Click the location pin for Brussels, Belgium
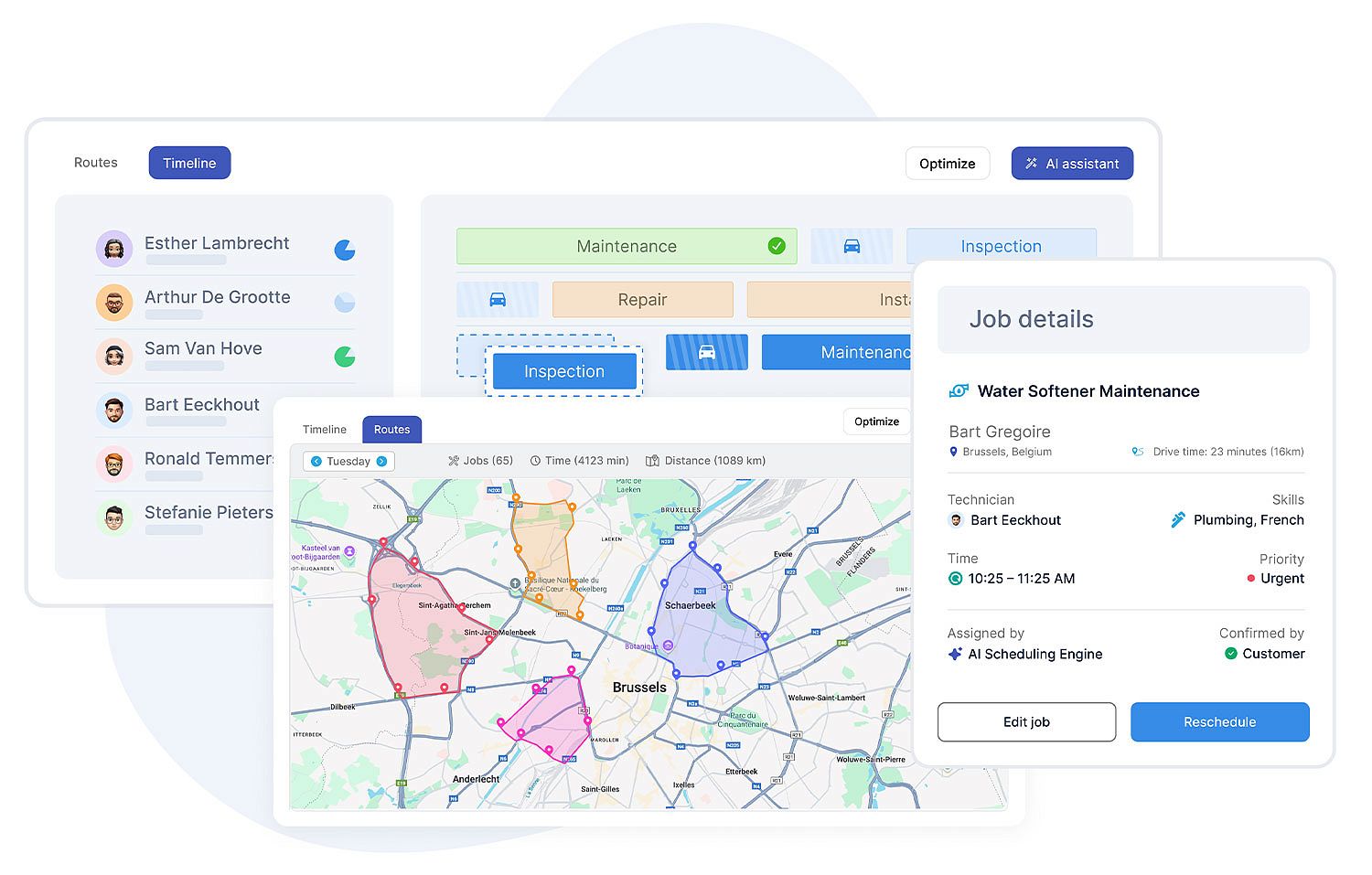The image size is (1372, 875). 954,451
